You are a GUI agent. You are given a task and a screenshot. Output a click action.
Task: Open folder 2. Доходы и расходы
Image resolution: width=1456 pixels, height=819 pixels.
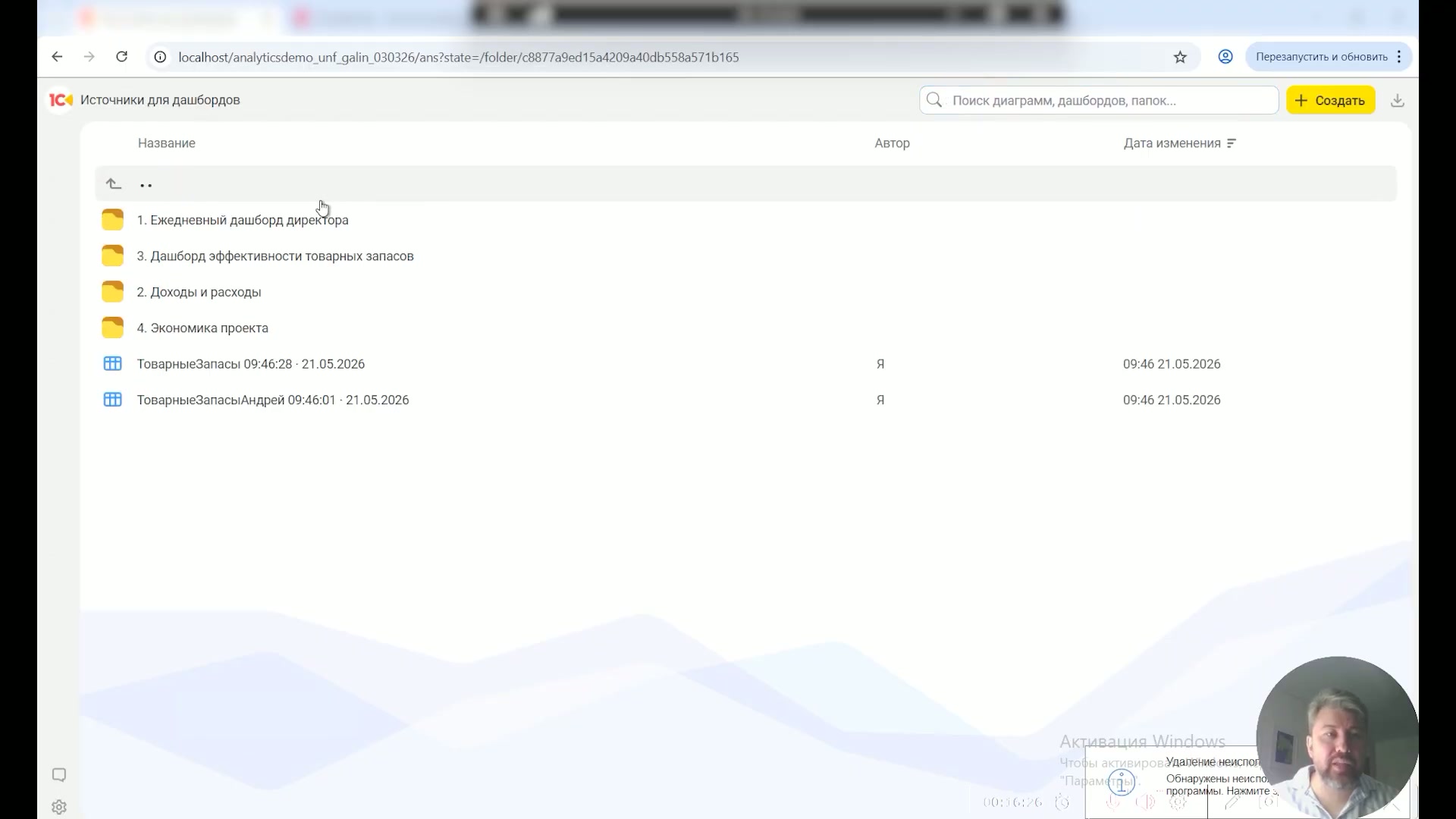[x=199, y=292]
